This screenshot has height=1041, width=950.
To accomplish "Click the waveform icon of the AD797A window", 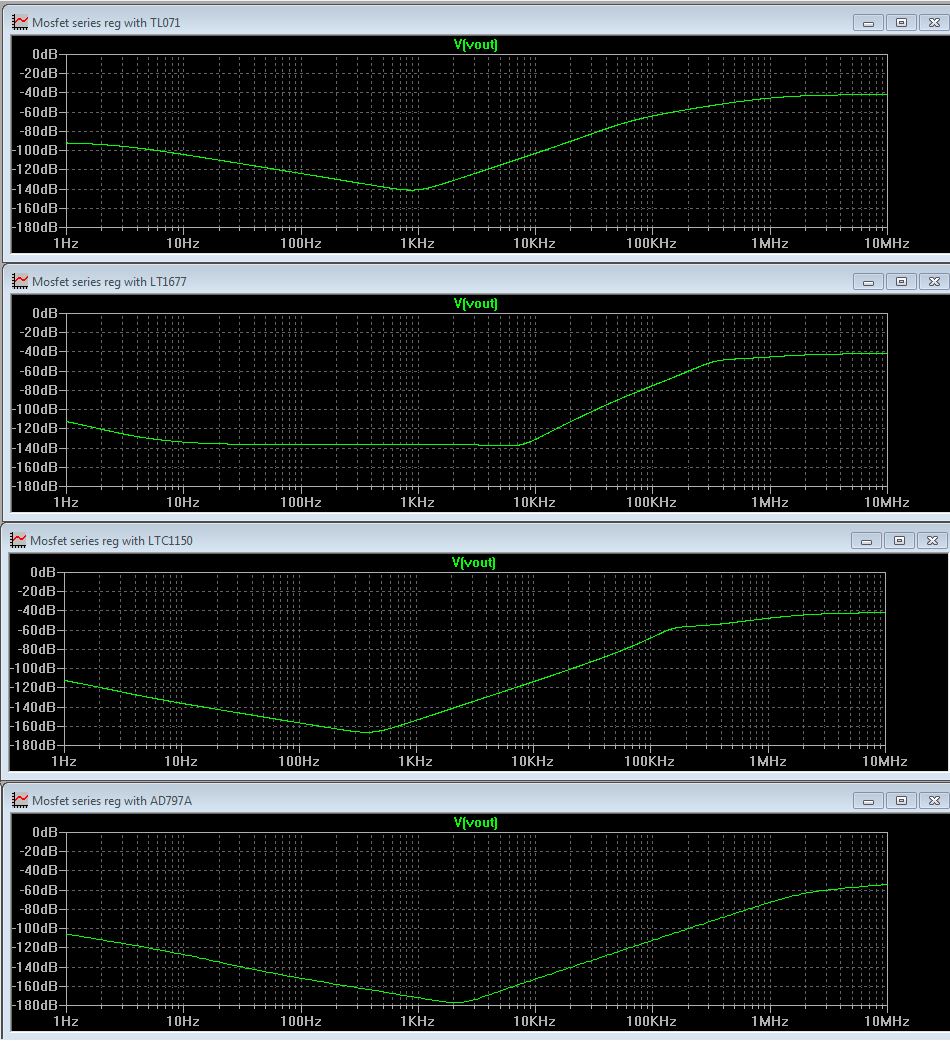I will pyautogui.click(x=21, y=801).
